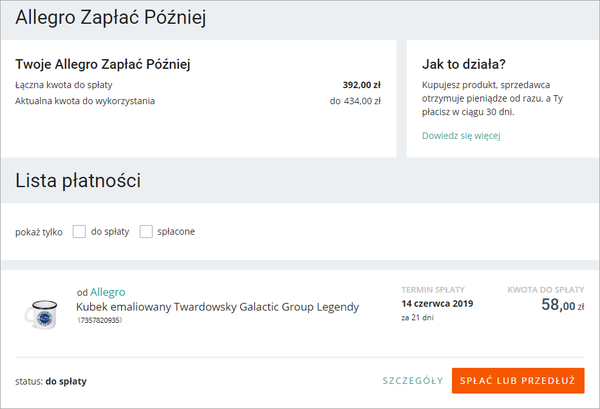Tick the "spłacone" filter checkbox
Viewport: 600px width, 409px height.
point(147,232)
